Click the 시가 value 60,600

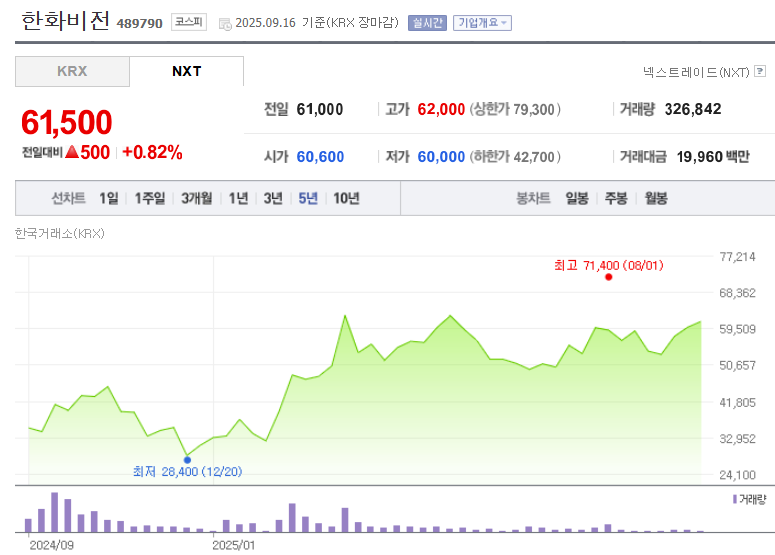pos(320,157)
